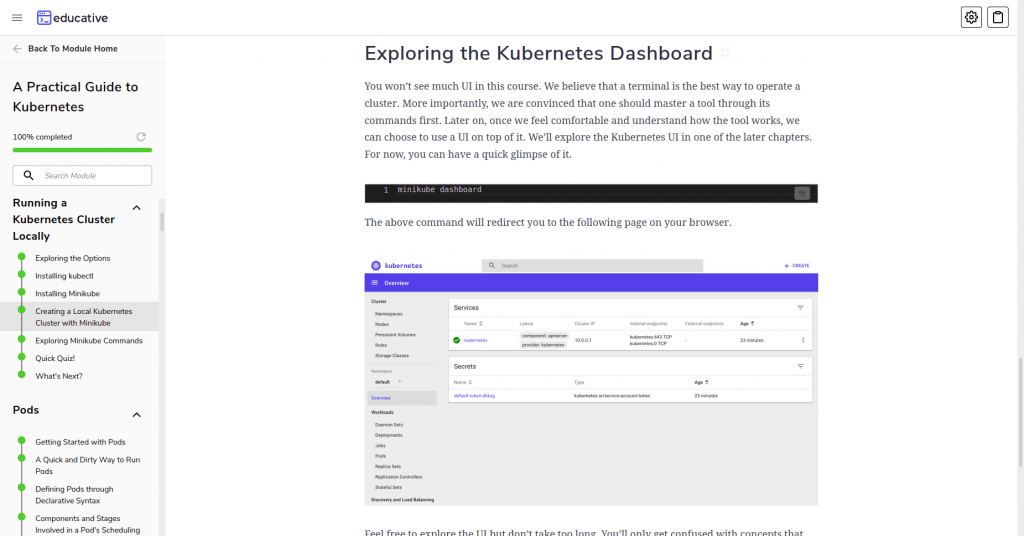Click A Practical Guide to Kubernetes title
This screenshot has height=536, width=1024.
[75, 97]
